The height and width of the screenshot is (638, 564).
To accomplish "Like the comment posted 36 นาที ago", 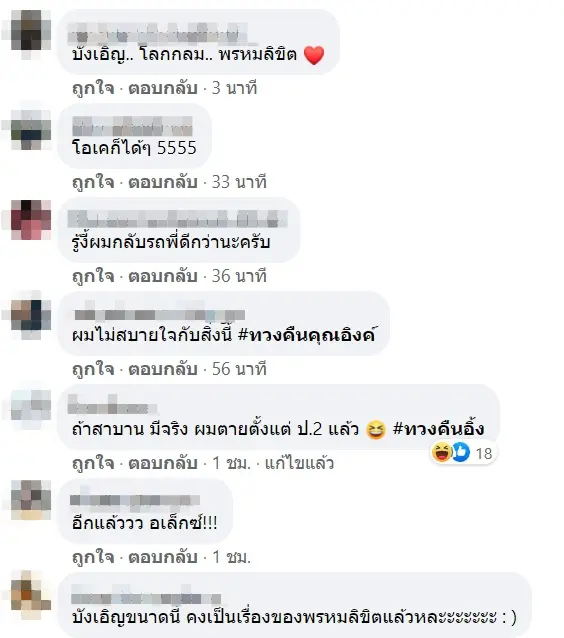I will [x=93, y=276].
